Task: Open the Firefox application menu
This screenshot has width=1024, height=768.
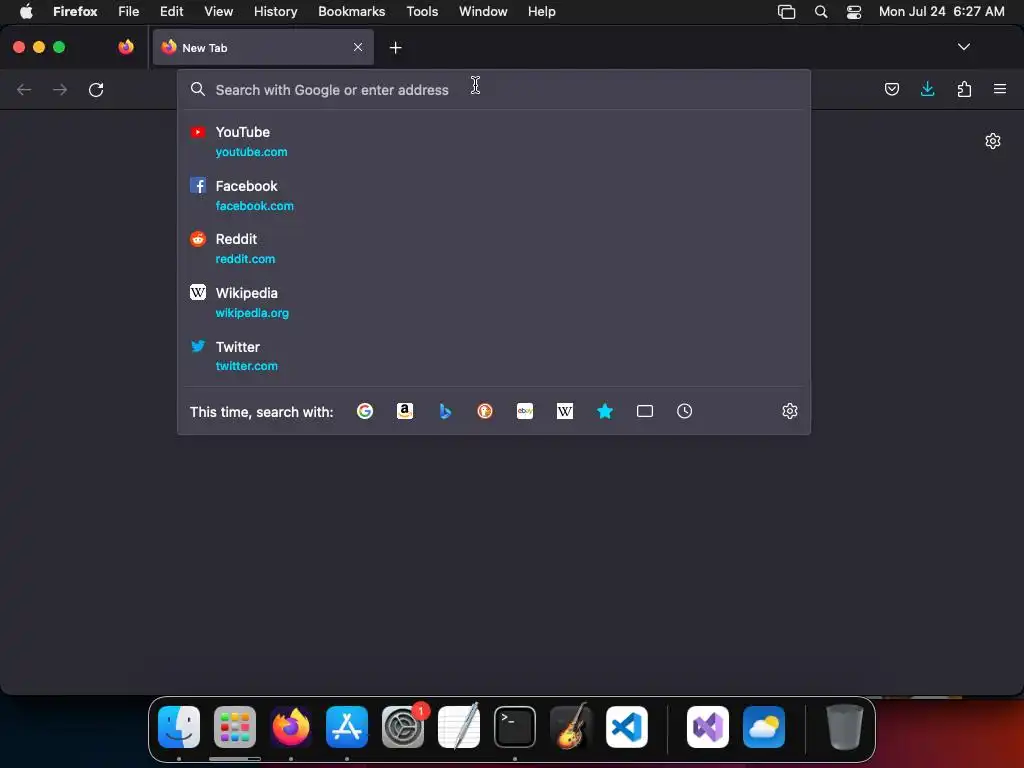Action: point(999,89)
